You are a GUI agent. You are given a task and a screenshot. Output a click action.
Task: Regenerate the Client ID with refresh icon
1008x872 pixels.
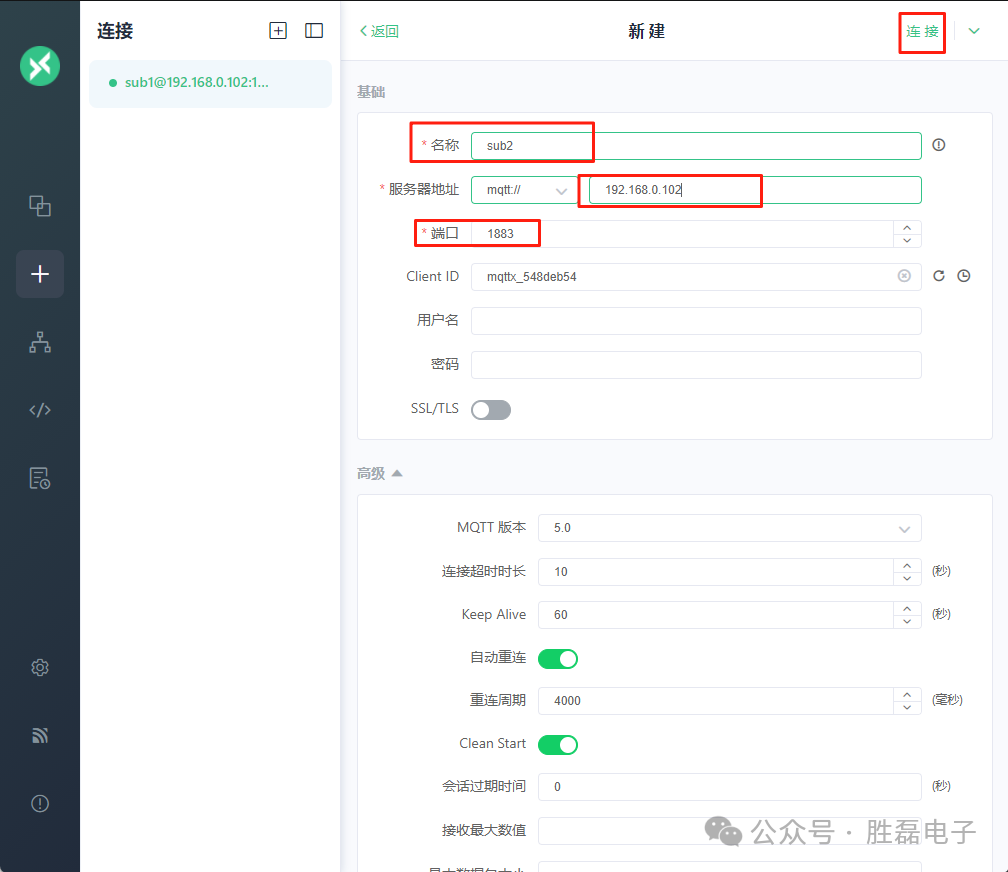pos(939,276)
